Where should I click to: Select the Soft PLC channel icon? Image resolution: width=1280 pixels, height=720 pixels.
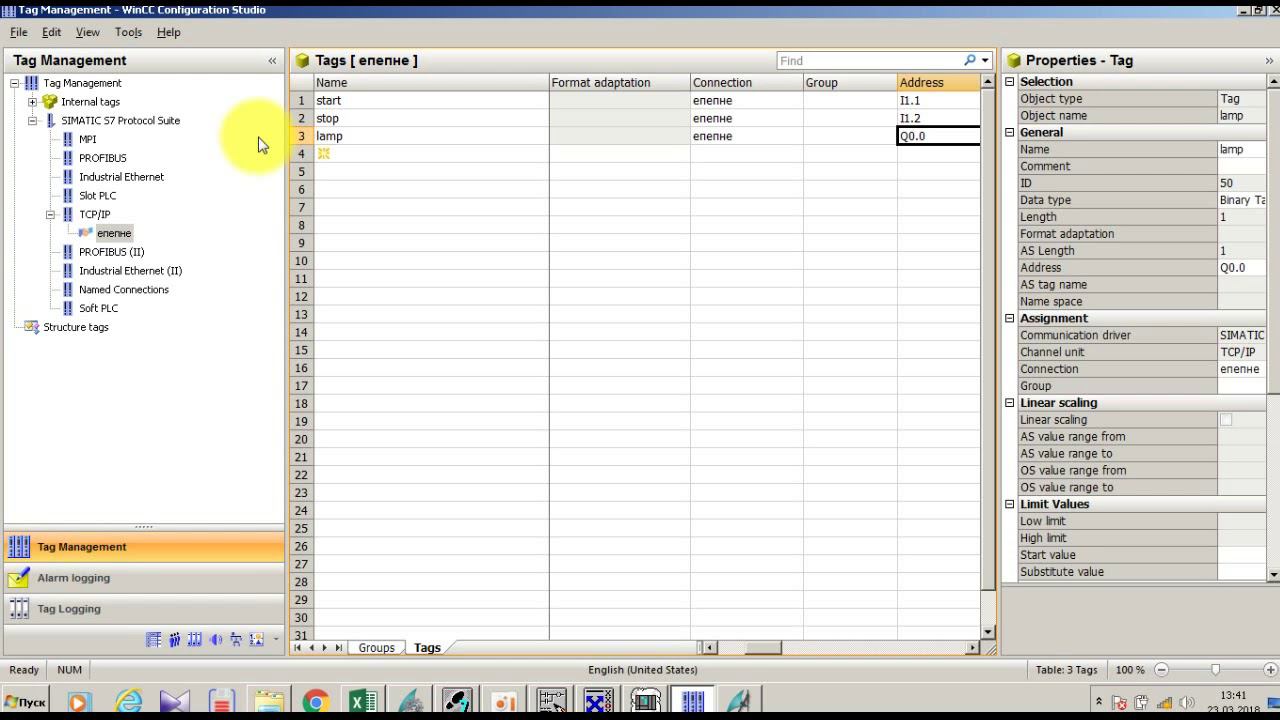point(68,308)
